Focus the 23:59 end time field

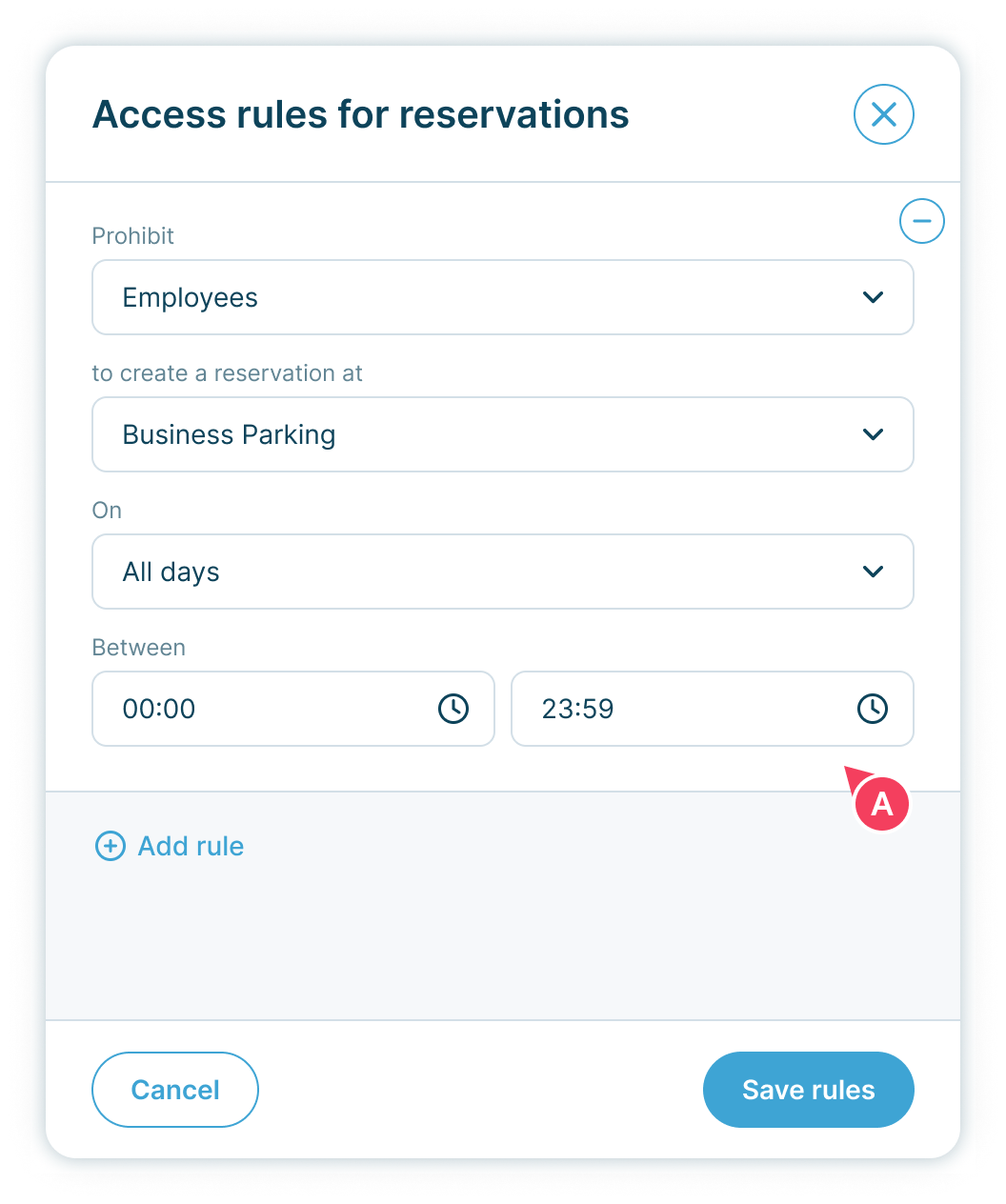click(x=676, y=709)
